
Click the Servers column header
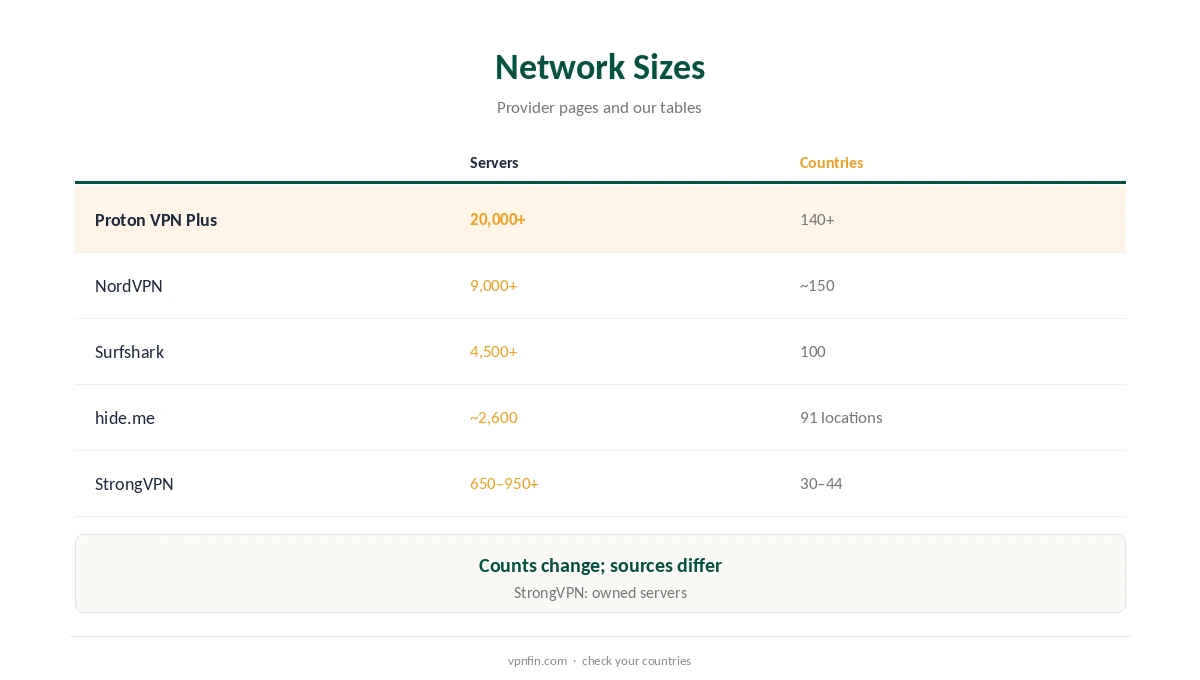point(494,162)
